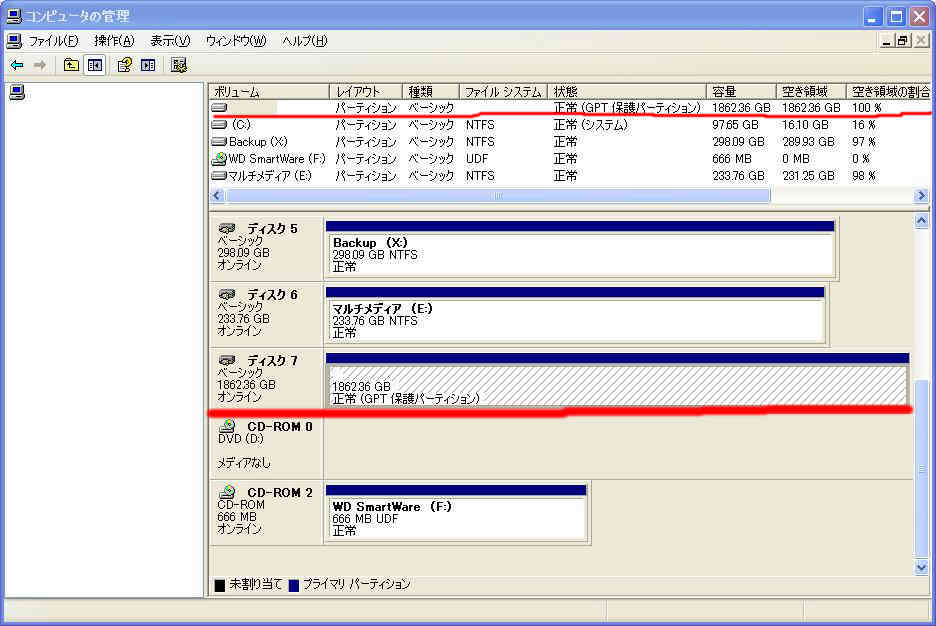This screenshot has width=936, height=626.
Task: Click the horizontal scrollbar thumb in volume list
Action: [498, 195]
